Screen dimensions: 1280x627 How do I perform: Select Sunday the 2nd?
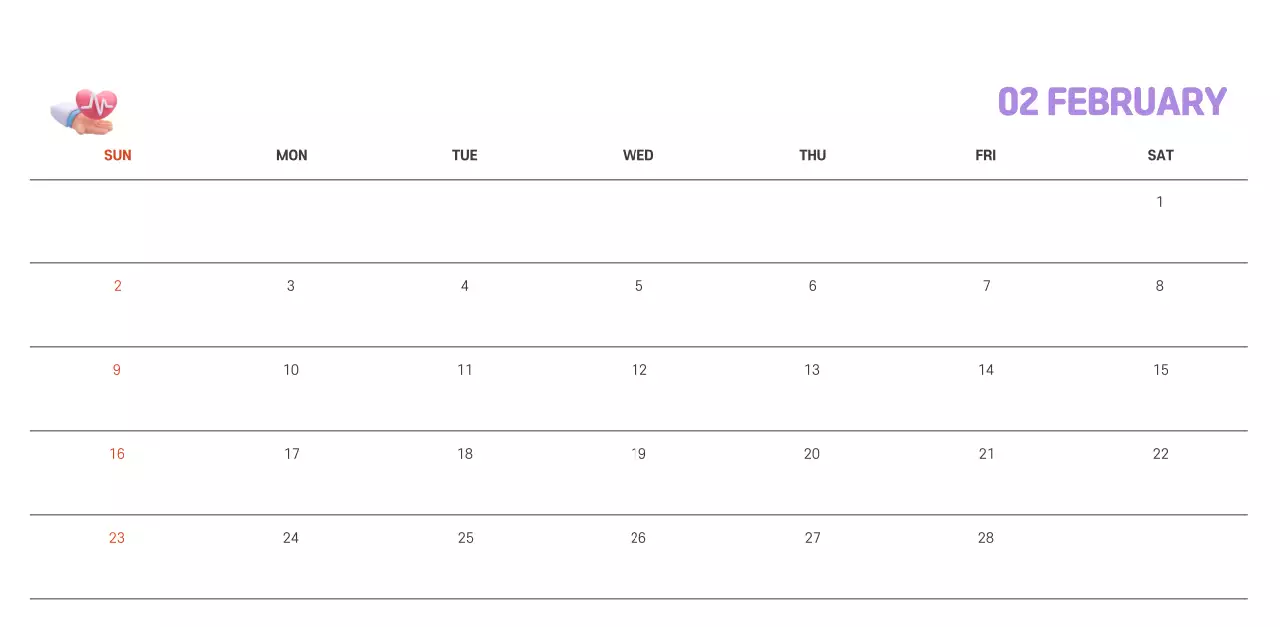click(x=117, y=286)
